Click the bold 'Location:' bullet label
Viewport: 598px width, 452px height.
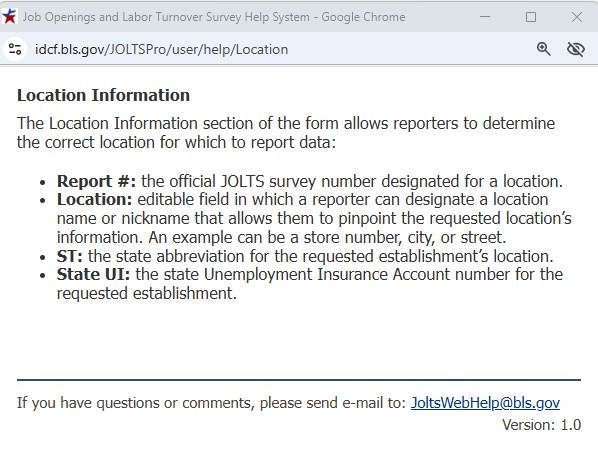(95, 199)
